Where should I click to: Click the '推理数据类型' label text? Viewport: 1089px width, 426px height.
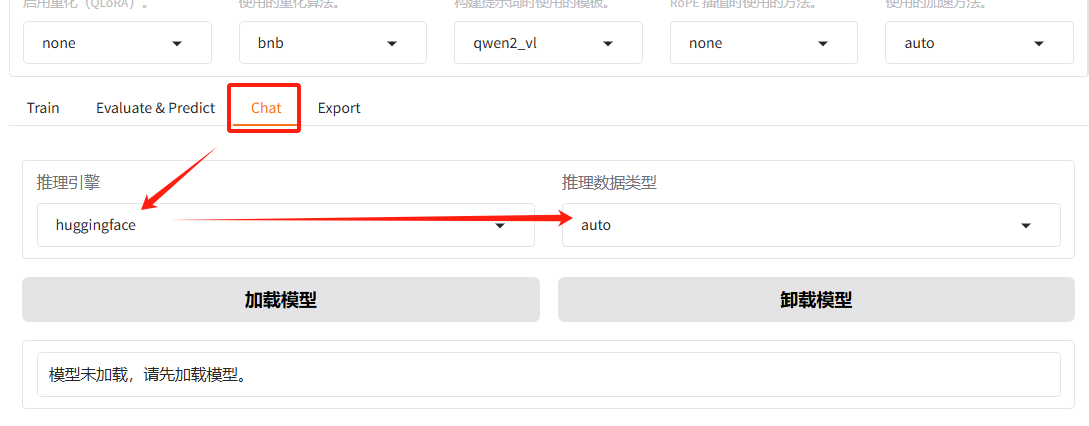coord(609,183)
